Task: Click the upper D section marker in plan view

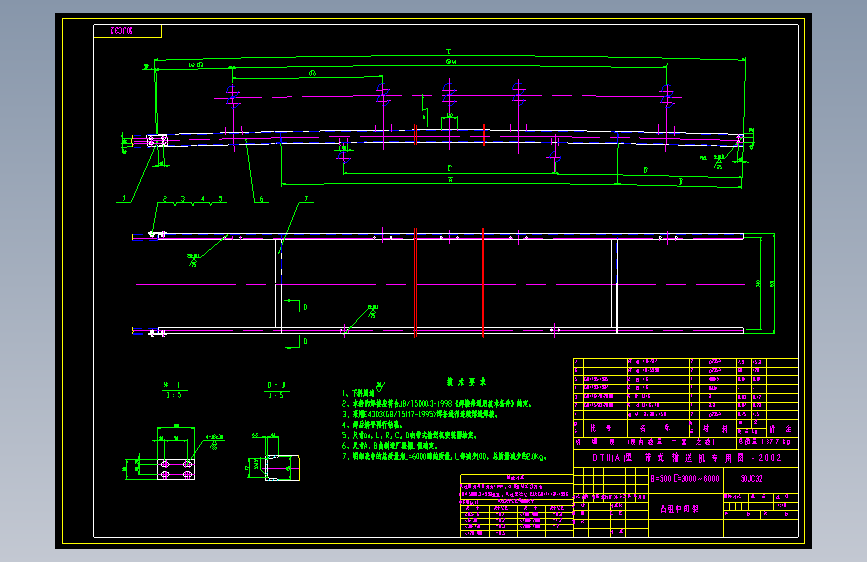Action: click(x=295, y=305)
